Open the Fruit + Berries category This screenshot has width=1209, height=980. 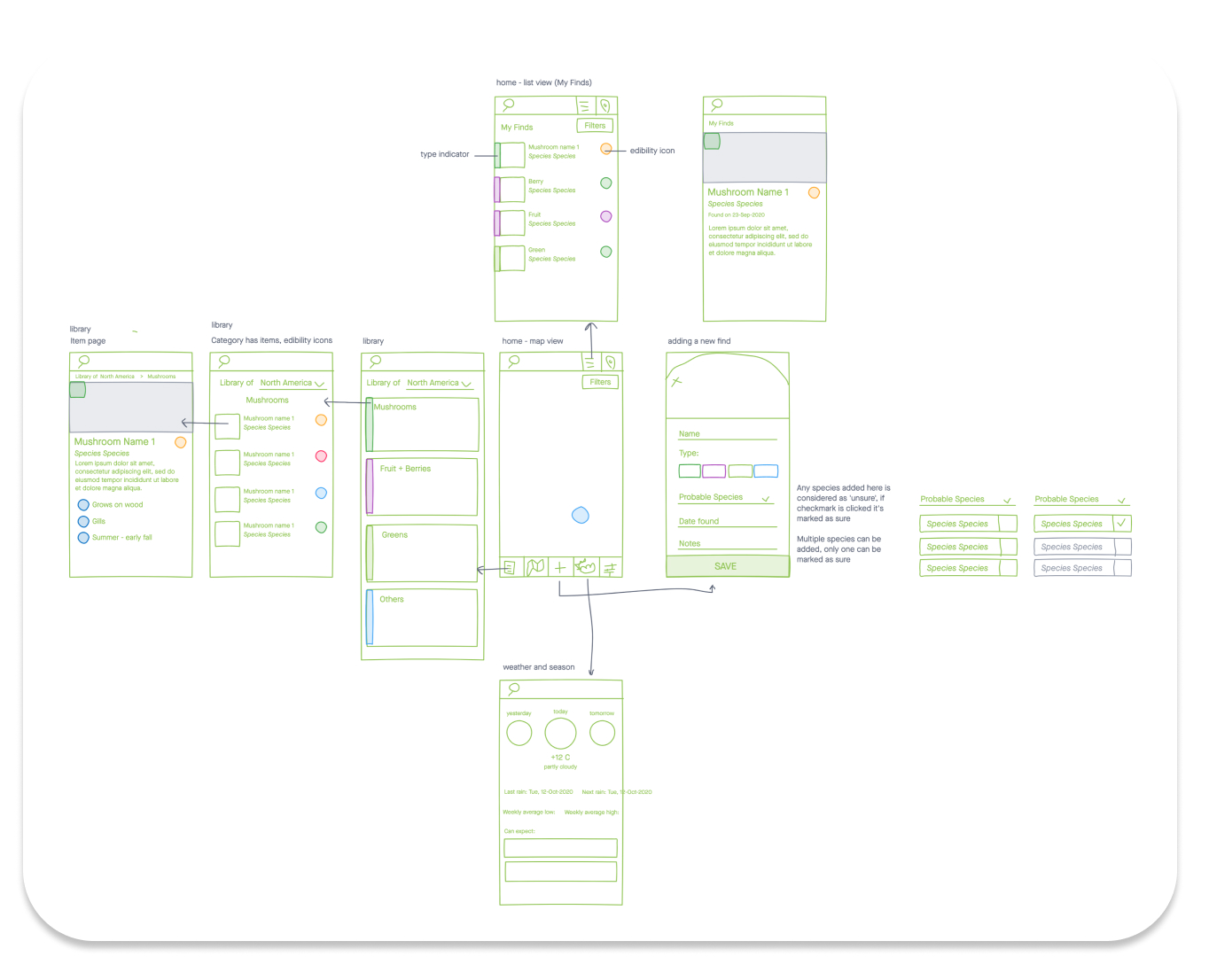click(424, 486)
